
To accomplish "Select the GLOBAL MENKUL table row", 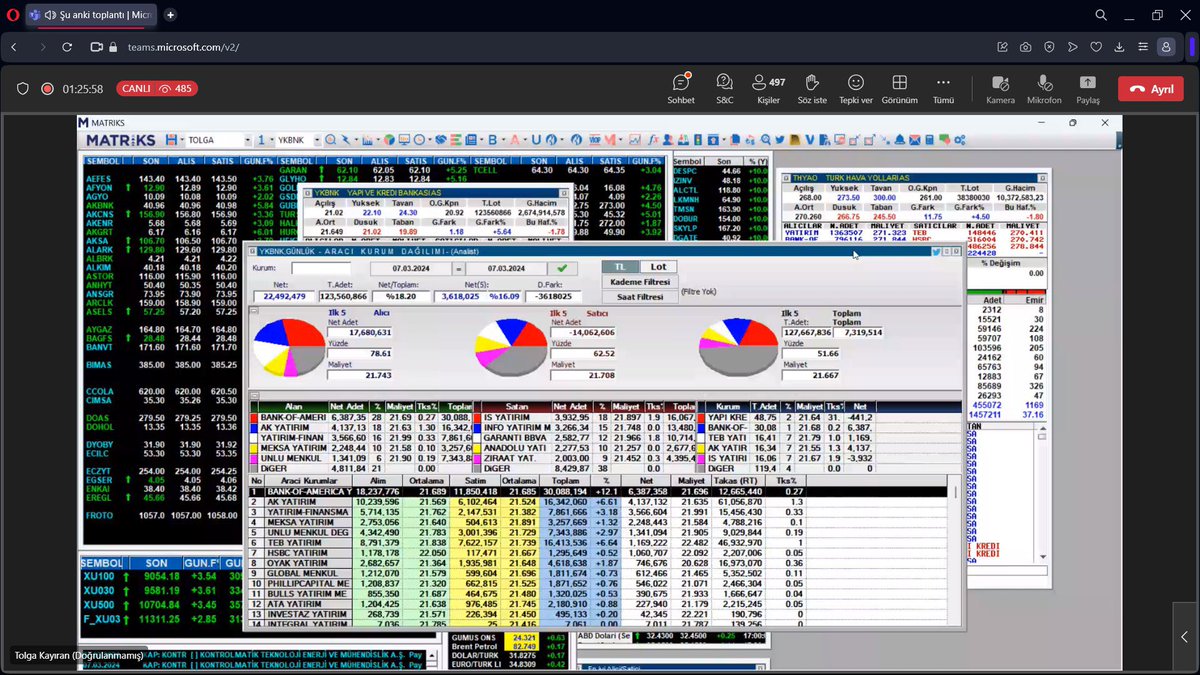I will tap(597, 571).
